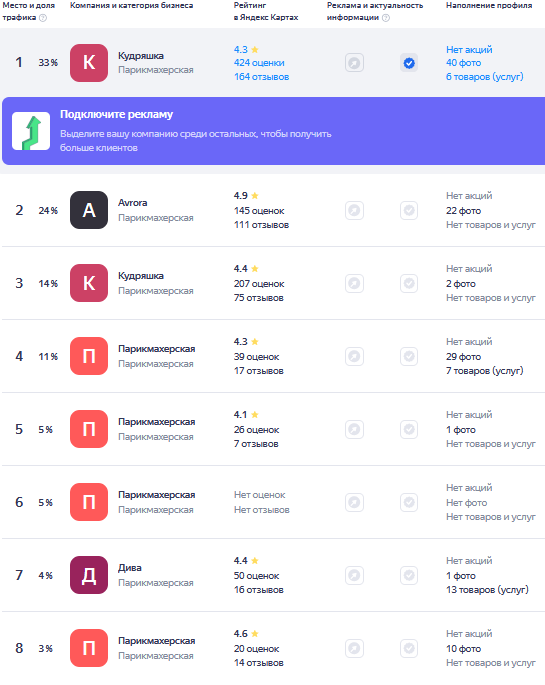The height and width of the screenshot is (685, 545).
Task: Open '6 товаров (услуг)' link
Action: click(484, 77)
